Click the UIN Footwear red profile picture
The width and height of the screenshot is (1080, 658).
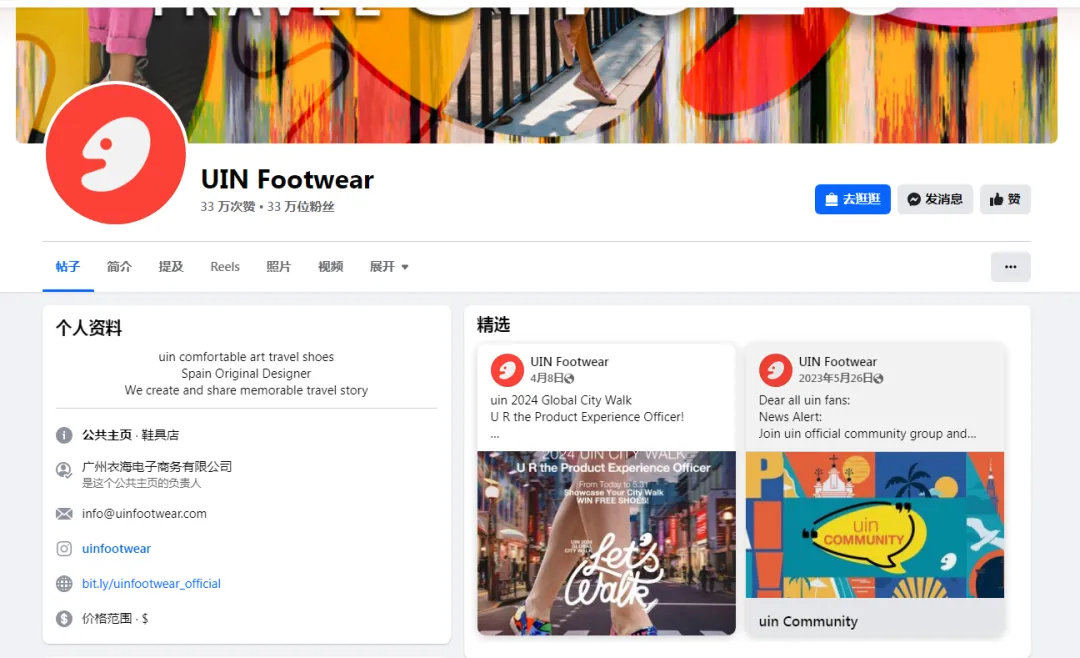pyautogui.click(x=116, y=153)
